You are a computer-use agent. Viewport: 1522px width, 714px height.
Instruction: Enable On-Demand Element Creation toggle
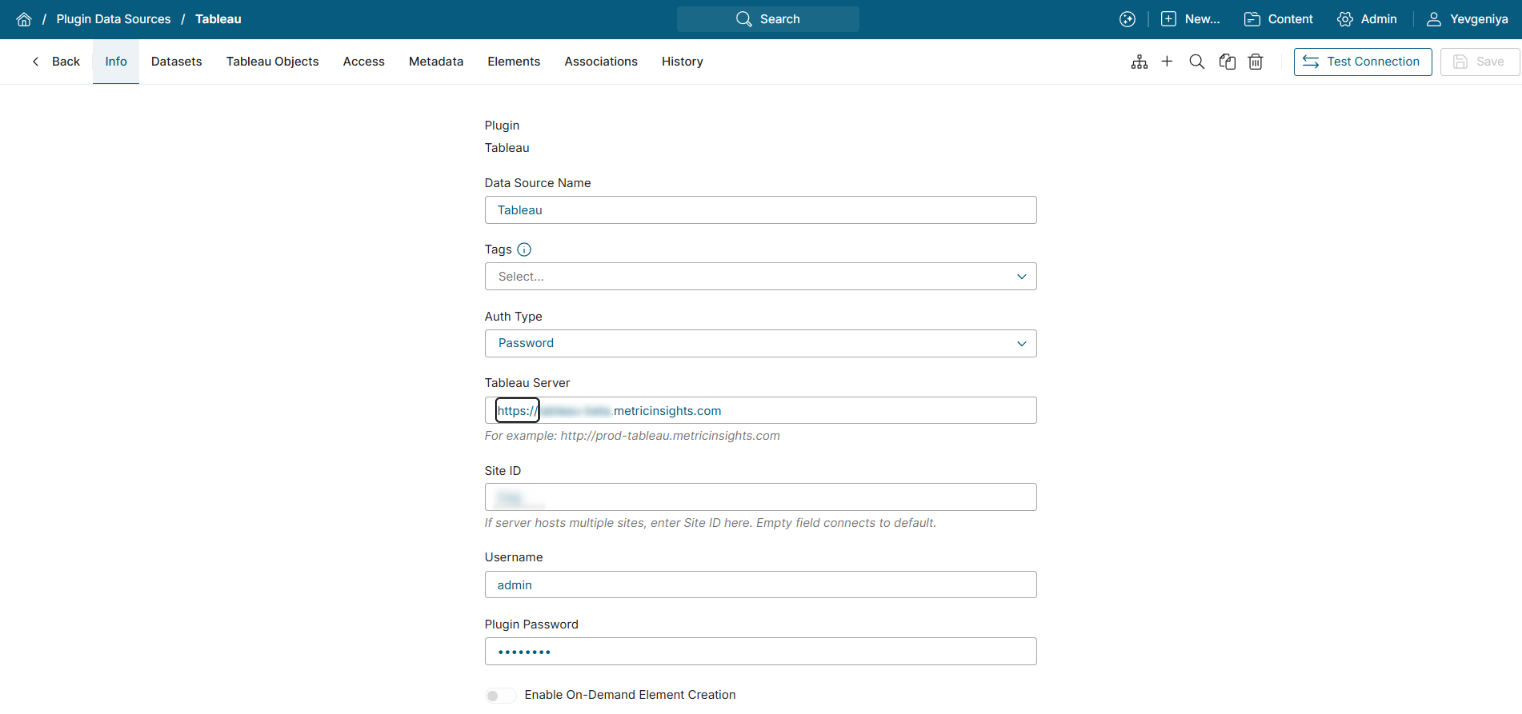500,695
